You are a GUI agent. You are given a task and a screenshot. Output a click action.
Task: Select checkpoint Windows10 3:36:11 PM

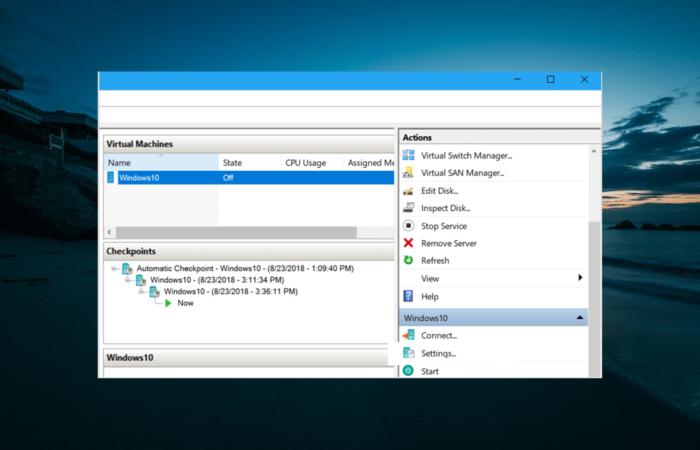click(231, 292)
